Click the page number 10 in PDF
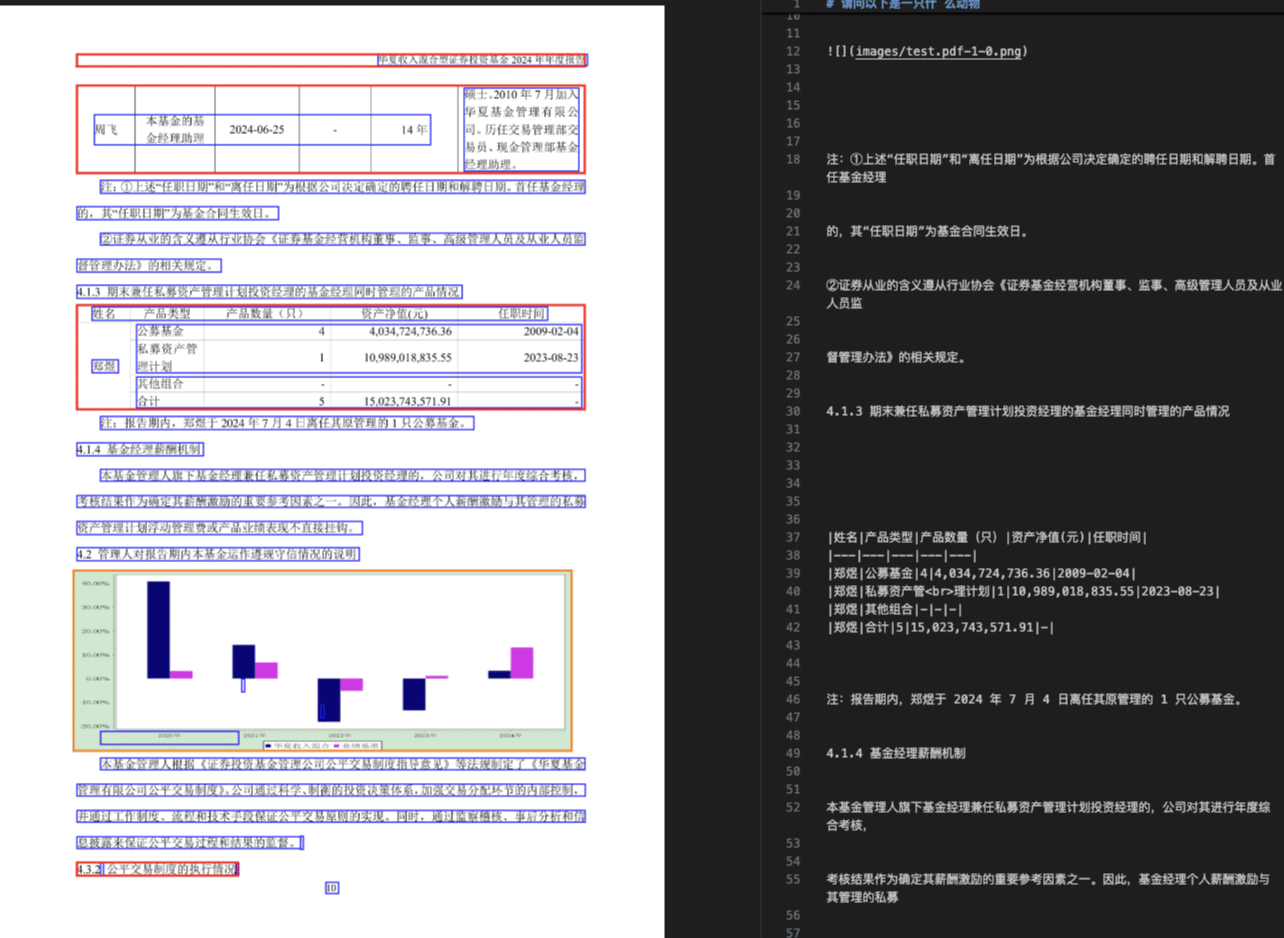Viewport: 1284px width, 938px height. coord(332,887)
